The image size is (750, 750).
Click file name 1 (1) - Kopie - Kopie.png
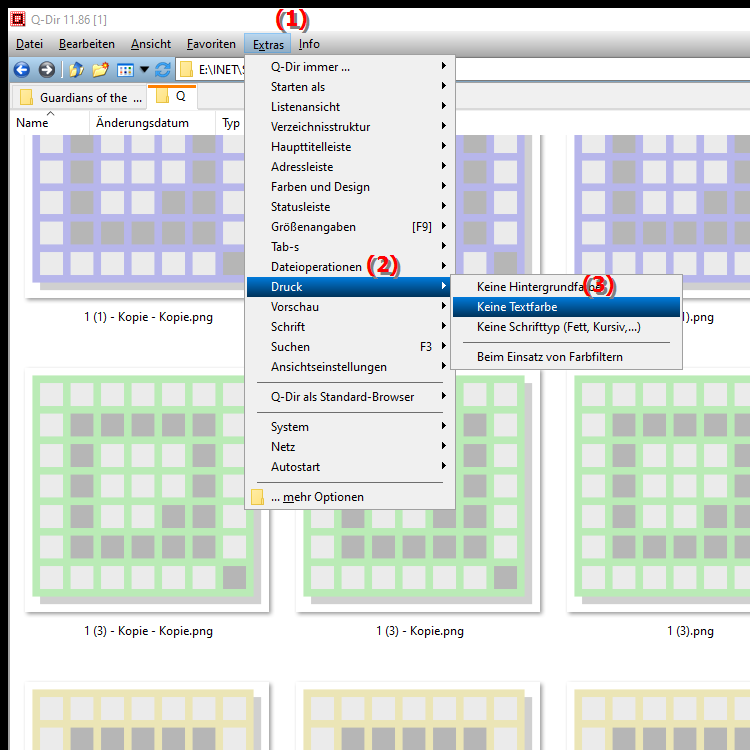pos(148,317)
